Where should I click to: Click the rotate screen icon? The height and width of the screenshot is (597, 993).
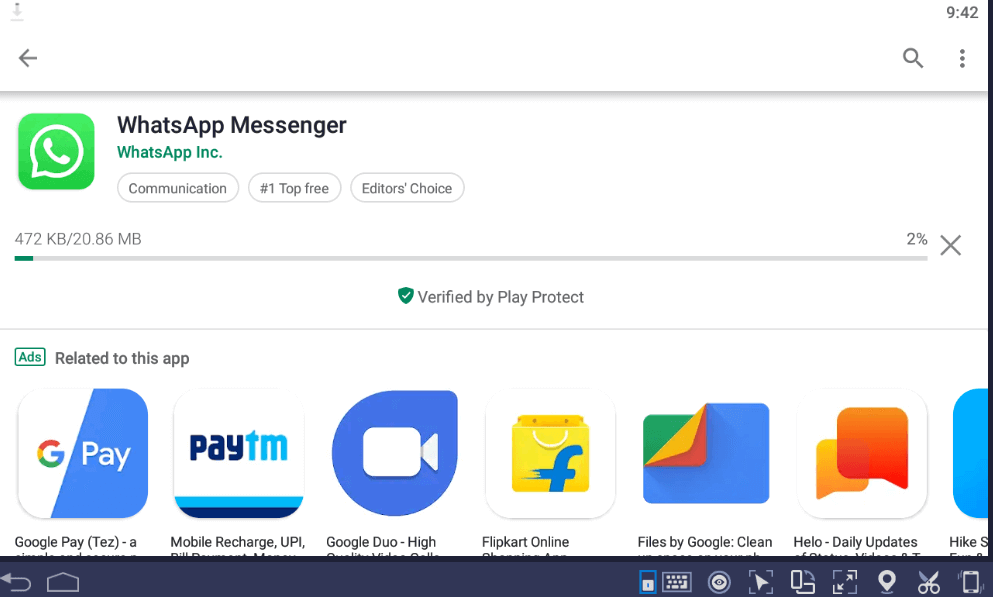click(802, 582)
